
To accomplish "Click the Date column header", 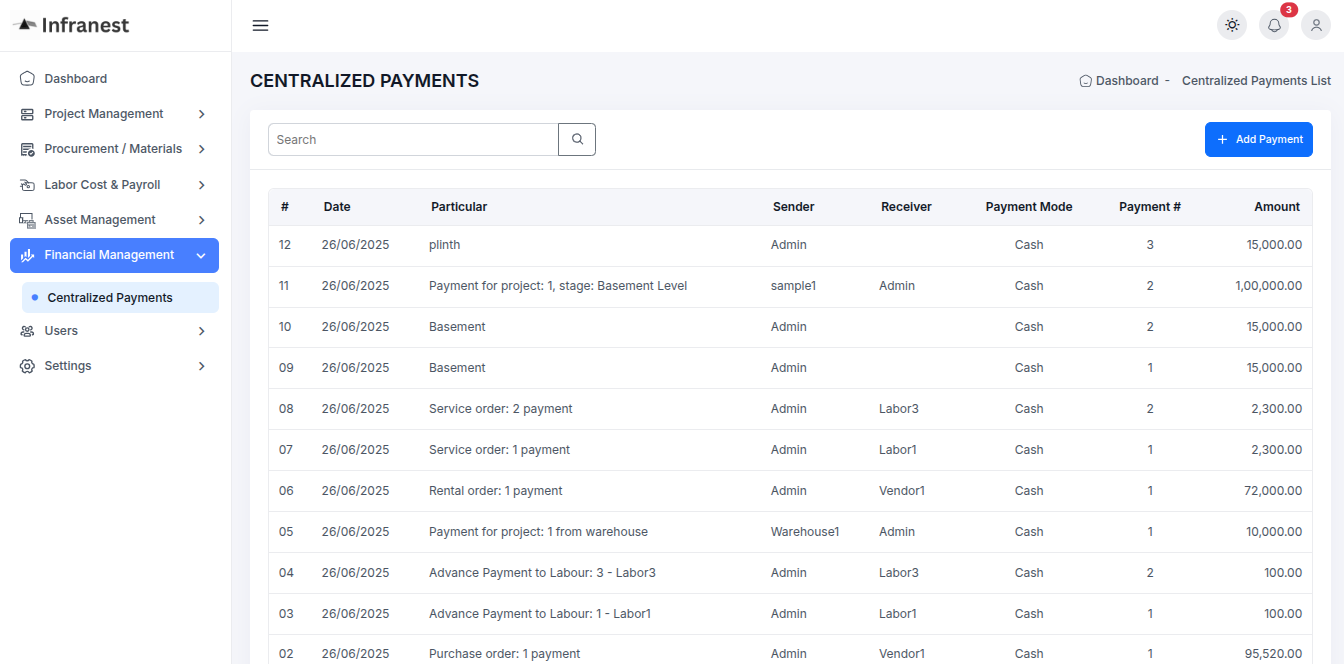I will pyautogui.click(x=337, y=207).
